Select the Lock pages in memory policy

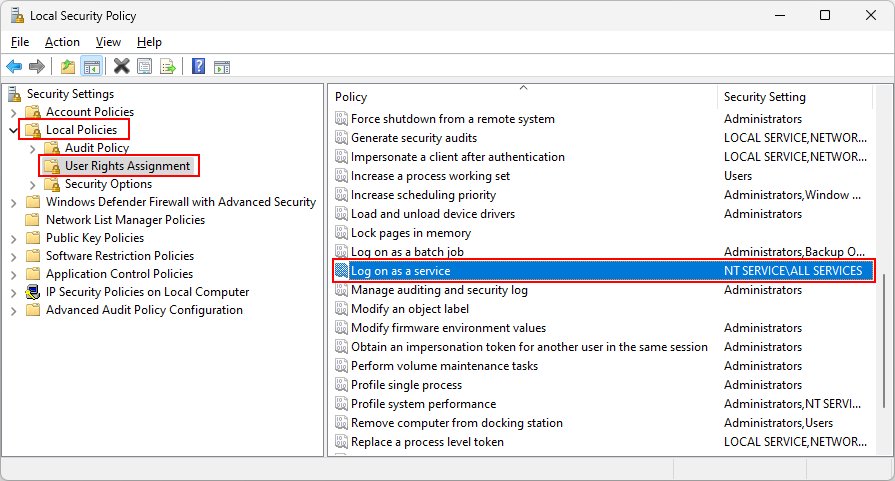411,233
